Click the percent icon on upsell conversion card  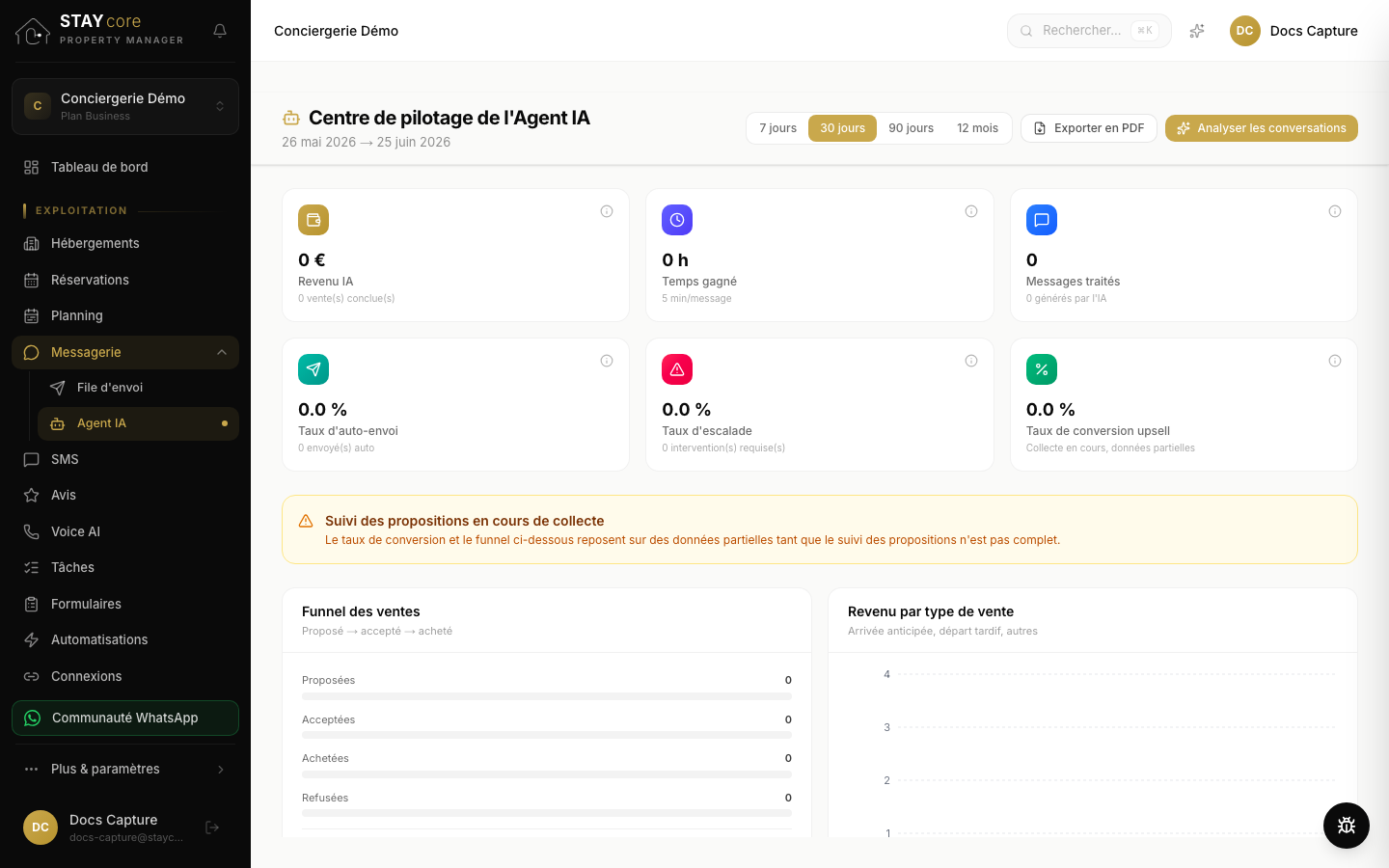point(1042,369)
